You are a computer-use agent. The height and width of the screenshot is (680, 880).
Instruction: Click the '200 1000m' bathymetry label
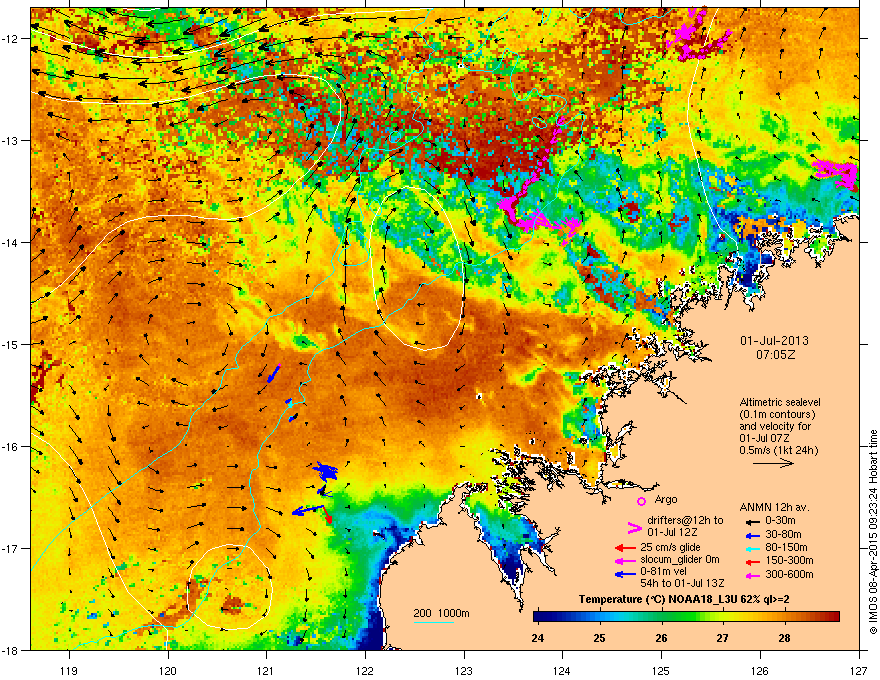coord(441,613)
